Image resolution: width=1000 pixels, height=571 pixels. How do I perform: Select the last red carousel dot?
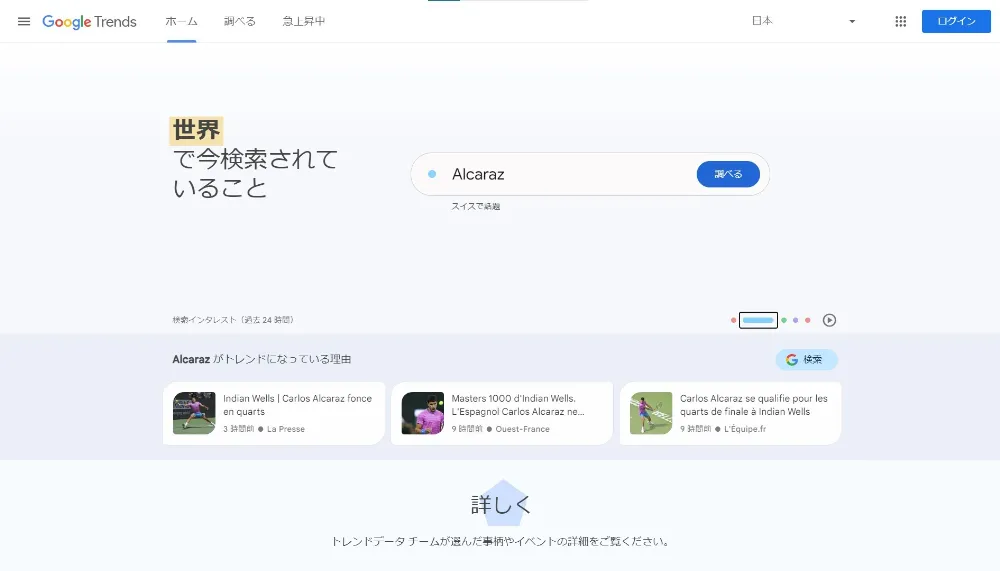tap(807, 320)
